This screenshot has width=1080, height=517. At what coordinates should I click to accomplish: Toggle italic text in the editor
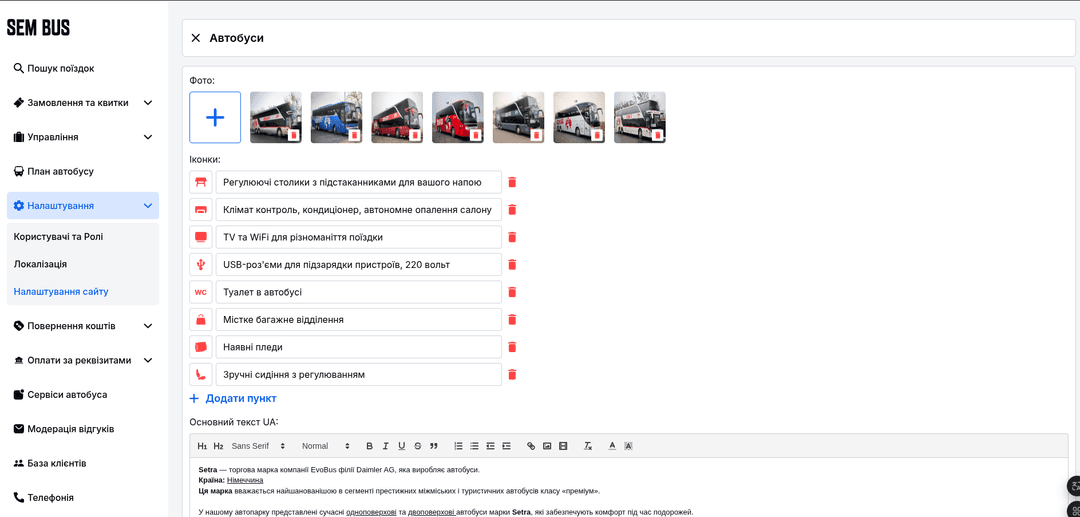click(385, 446)
